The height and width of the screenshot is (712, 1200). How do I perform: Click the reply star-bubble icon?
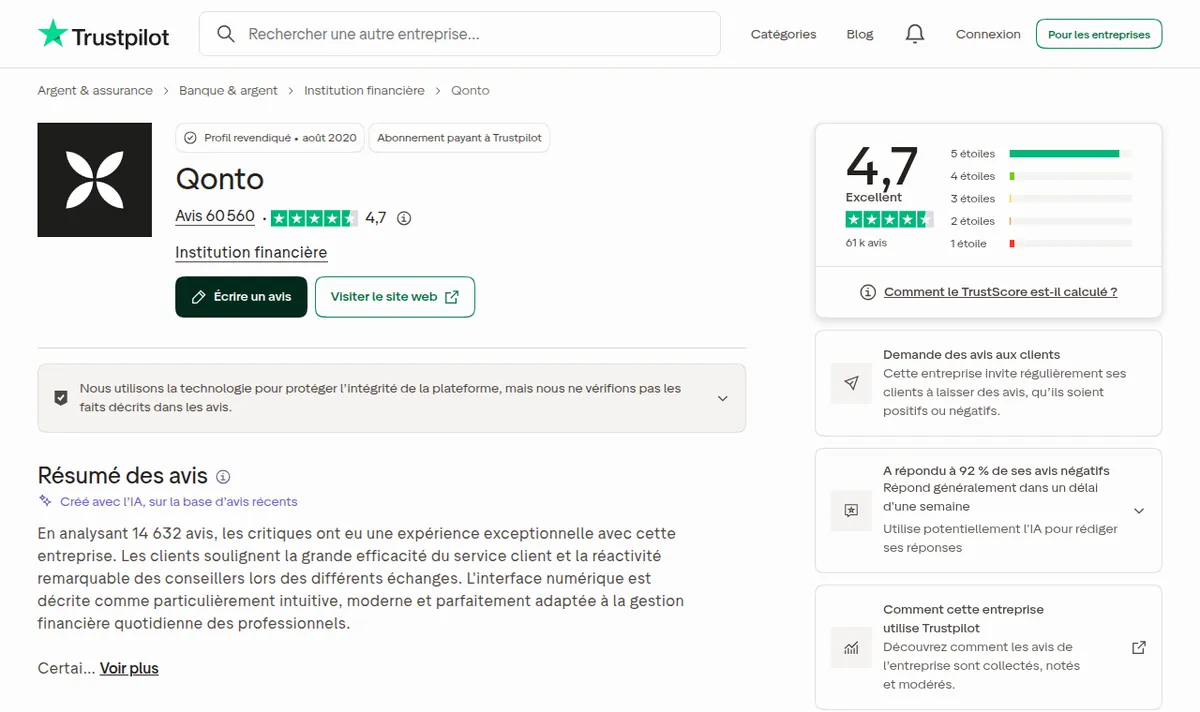(x=851, y=510)
